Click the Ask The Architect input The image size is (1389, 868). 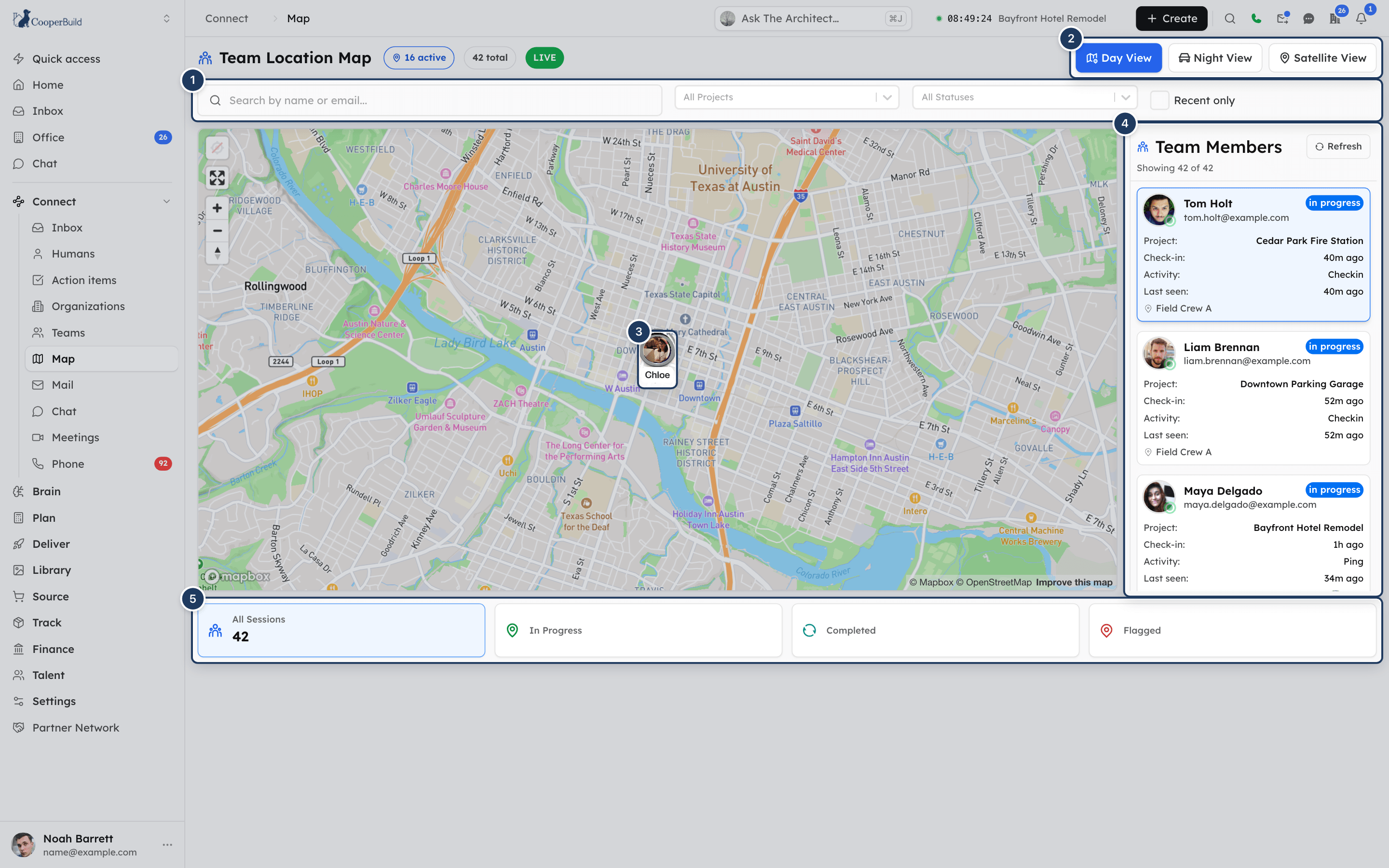click(x=813, y=18)
